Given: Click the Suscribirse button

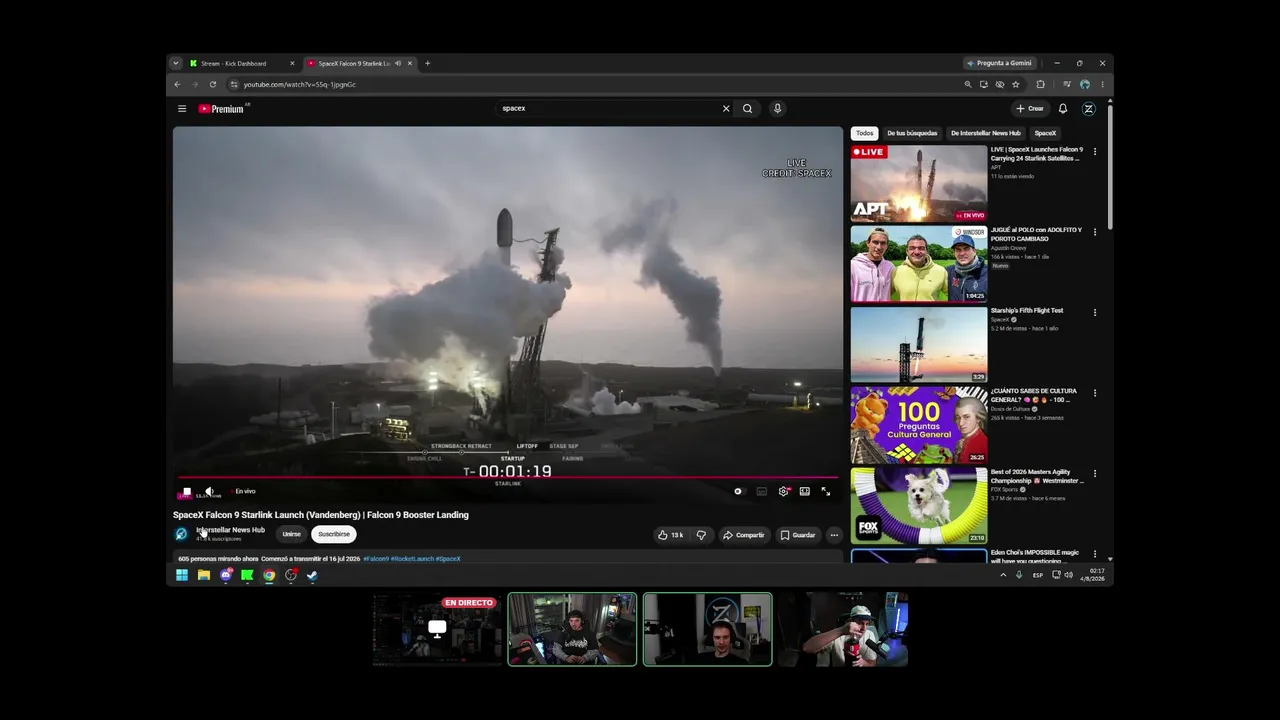Looking at the screenshot, I should [334, 535].
